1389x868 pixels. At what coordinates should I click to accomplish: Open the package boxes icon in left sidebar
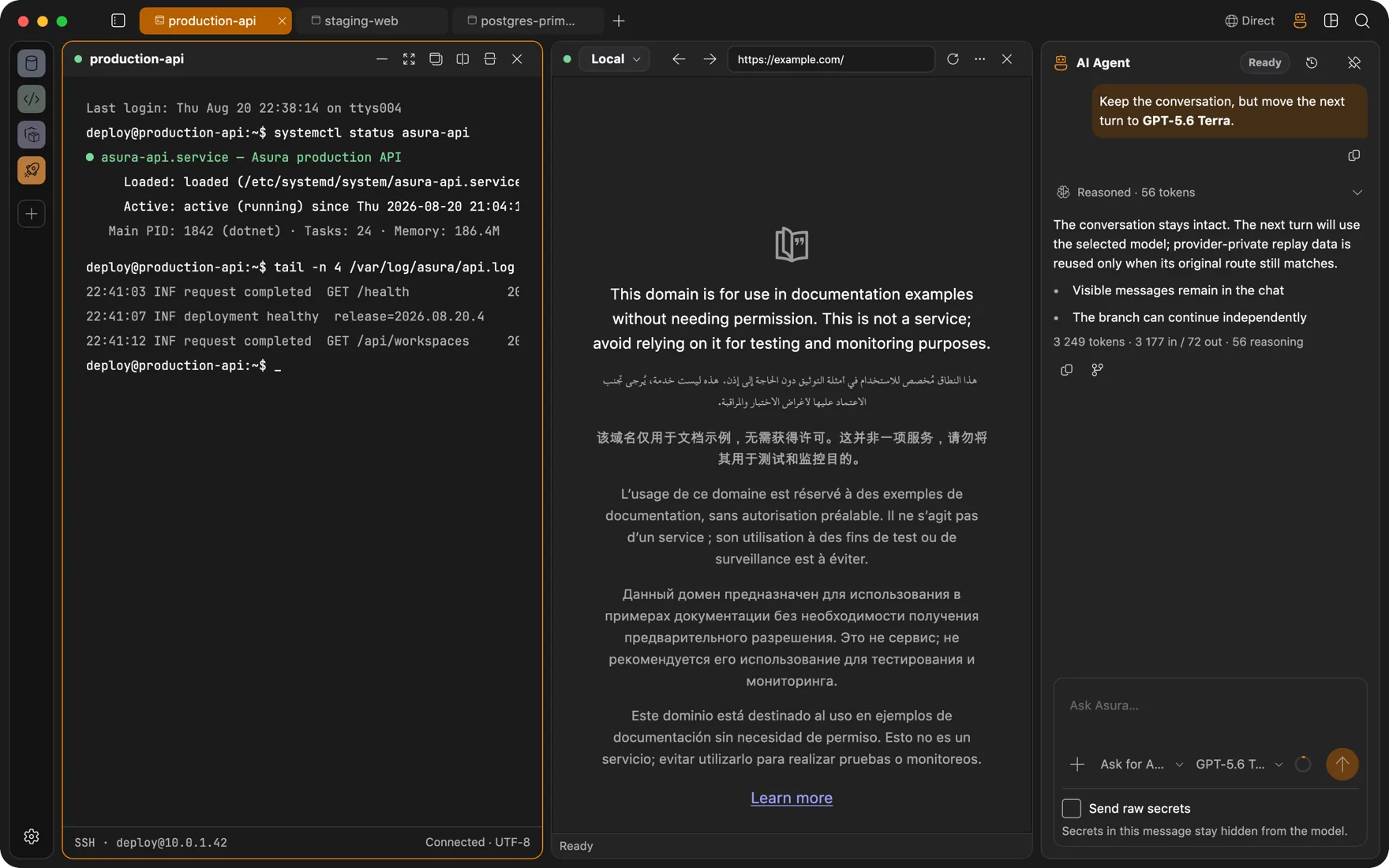click(x=32, y=135)
